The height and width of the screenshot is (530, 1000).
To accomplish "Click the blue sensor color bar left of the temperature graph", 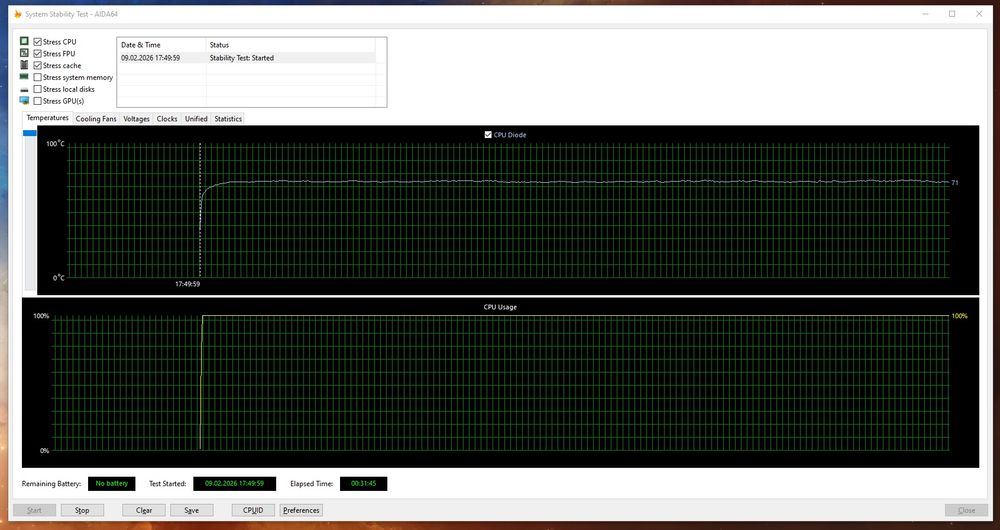I will (x=30, y=133).
